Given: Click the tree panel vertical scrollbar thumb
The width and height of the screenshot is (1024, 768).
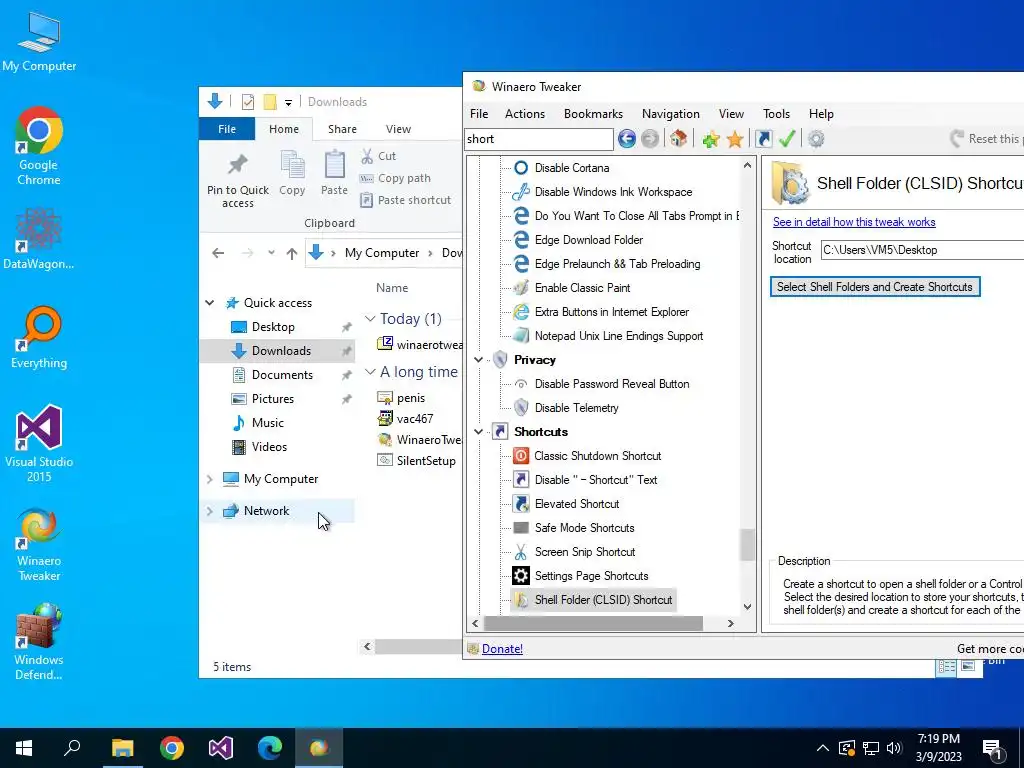Looking at the screenshot, I should coord(747,545).
